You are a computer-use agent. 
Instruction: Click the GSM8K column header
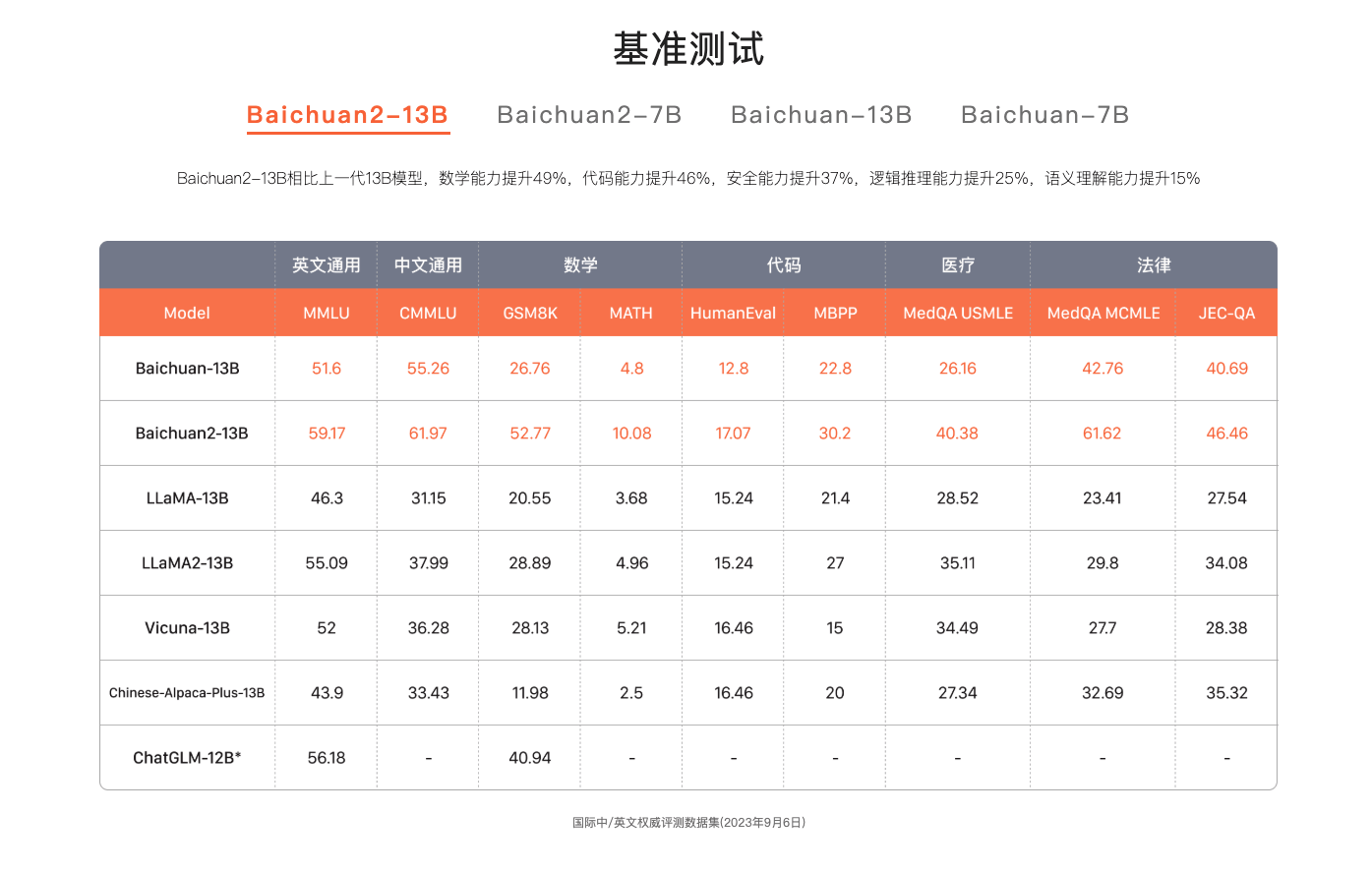(530, 313)
